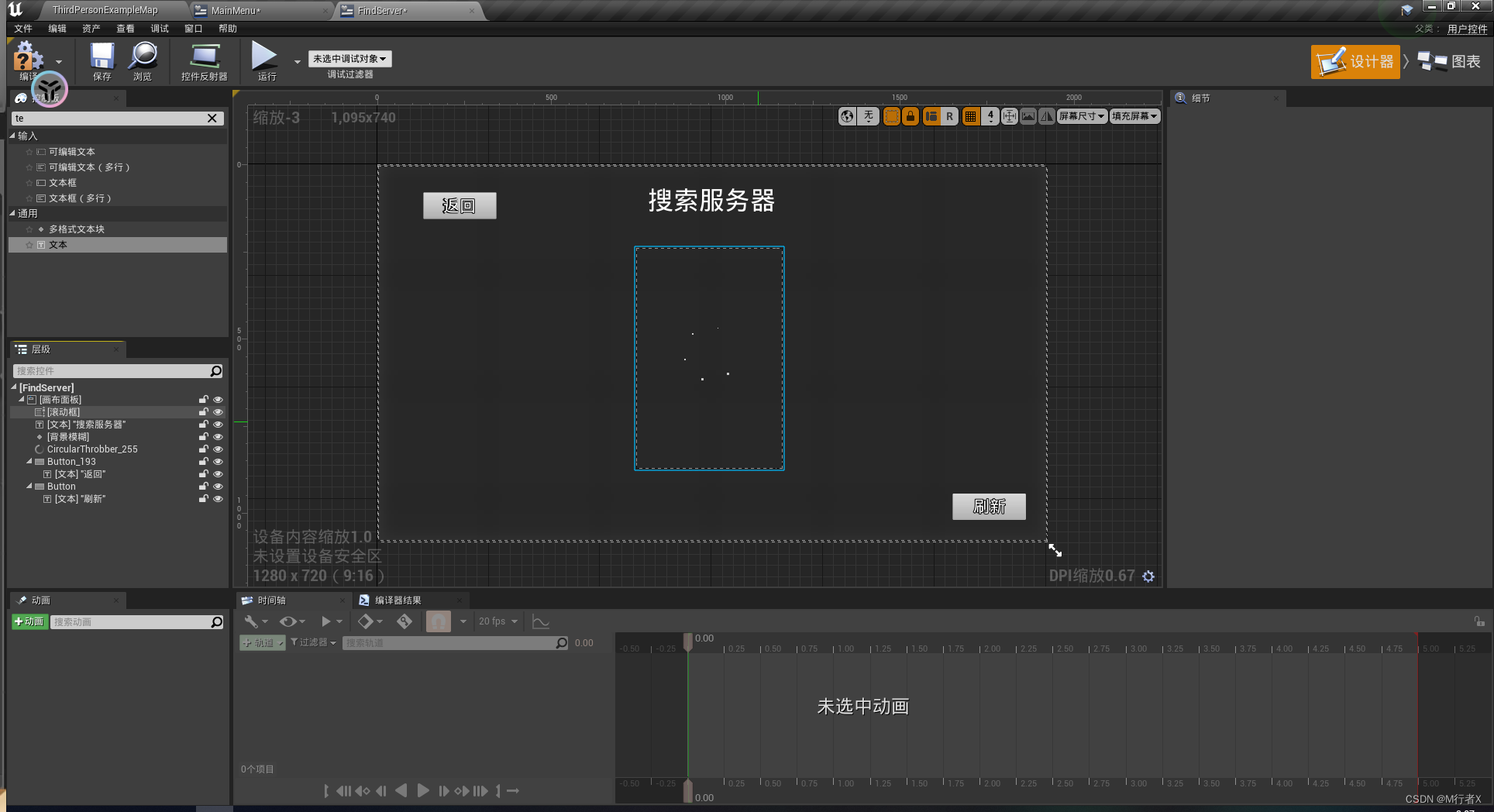The width and height of the screenshot is (1494, 812).
Task: Click the preview background image icon
Action: pyautogui.click(x=1028, y=116)
